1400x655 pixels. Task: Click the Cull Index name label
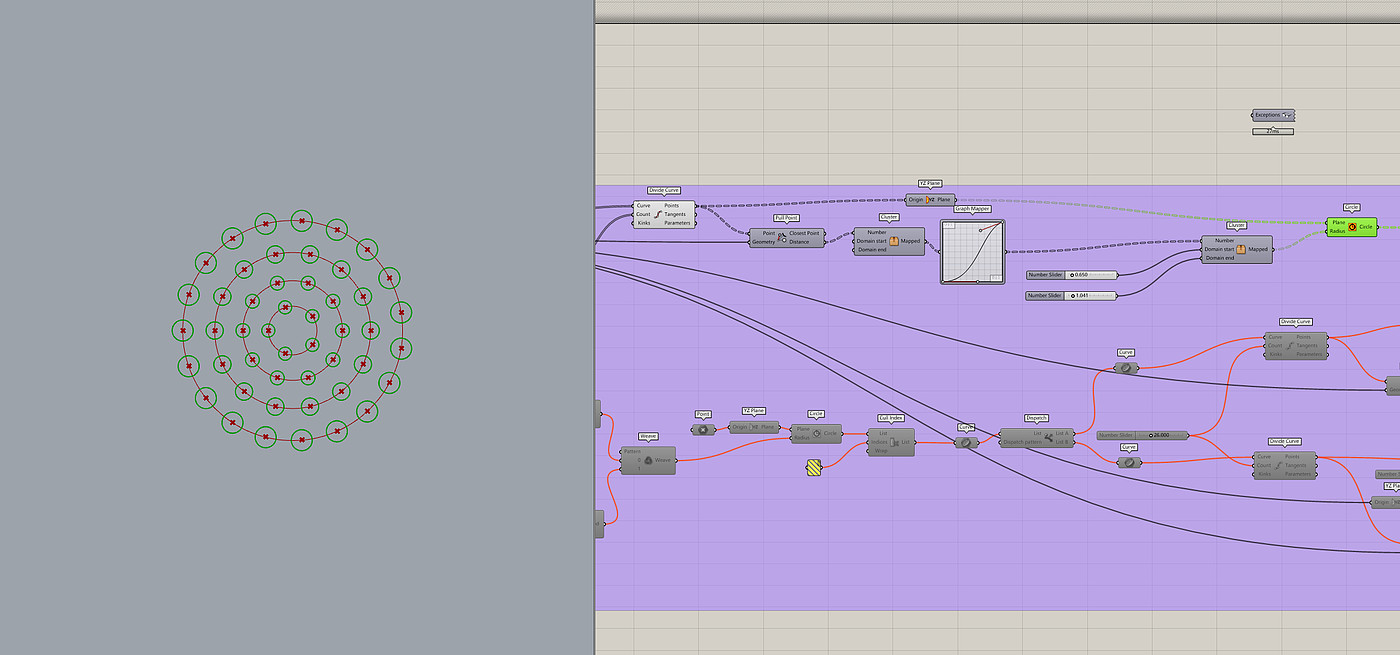[x=891, y=418]
